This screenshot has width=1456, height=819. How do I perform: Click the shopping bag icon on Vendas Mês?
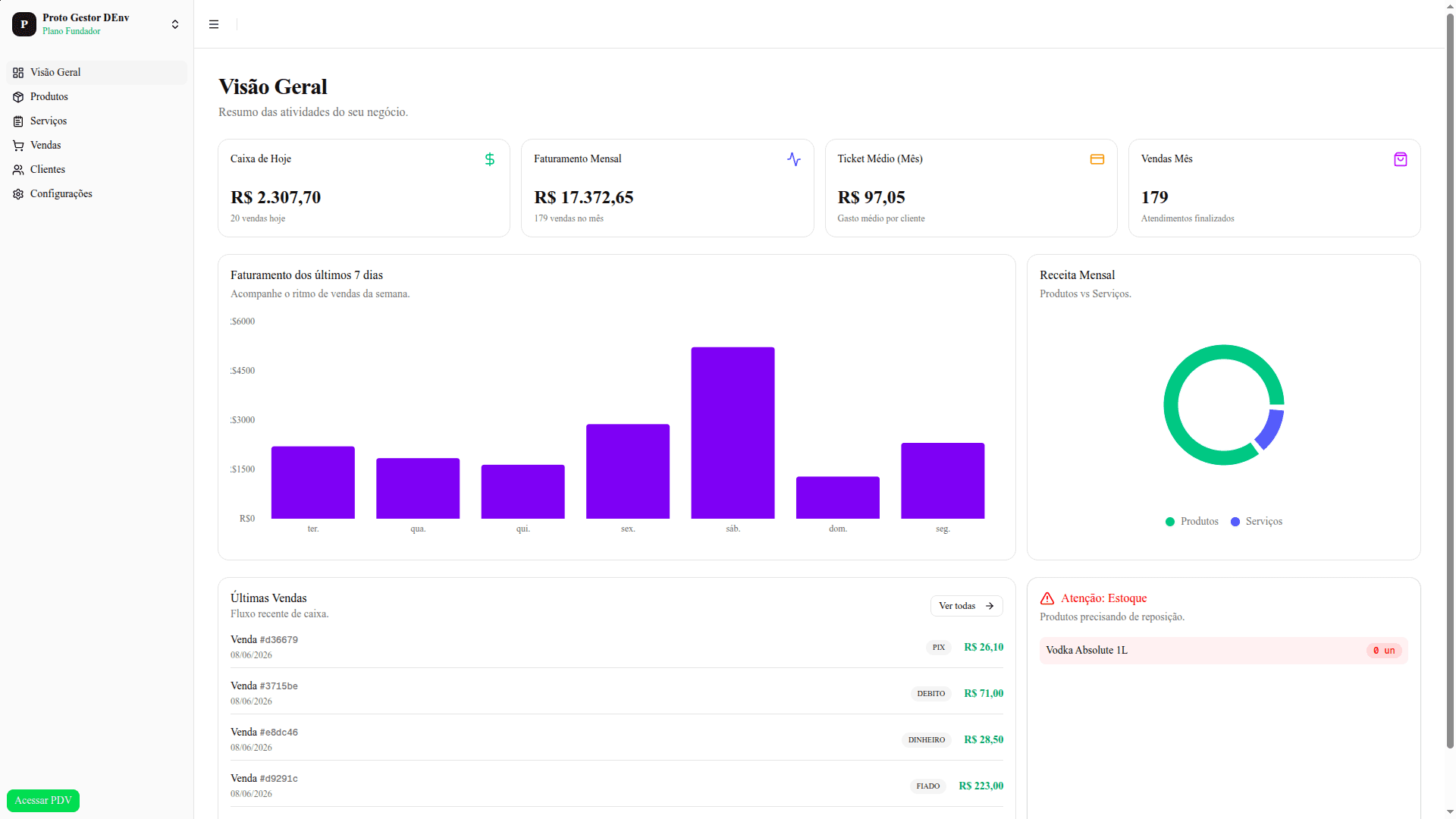pyautogui.click(x=1401, y=159)
